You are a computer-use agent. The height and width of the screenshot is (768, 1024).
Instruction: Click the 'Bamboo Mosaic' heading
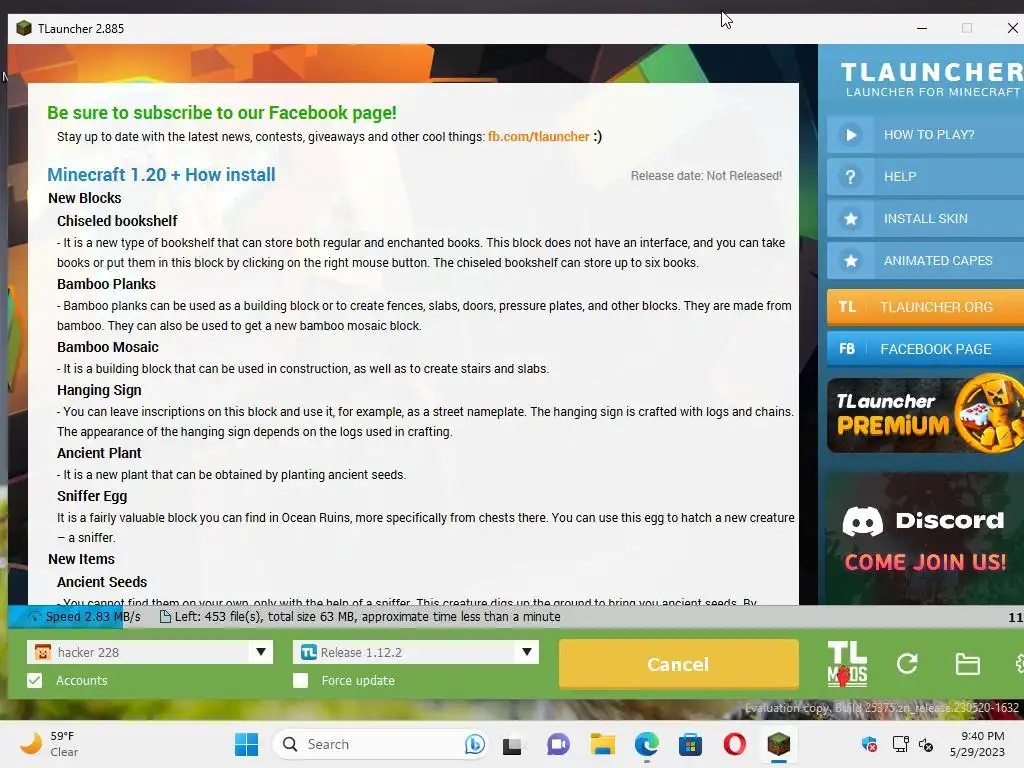(x=108, y=347)
